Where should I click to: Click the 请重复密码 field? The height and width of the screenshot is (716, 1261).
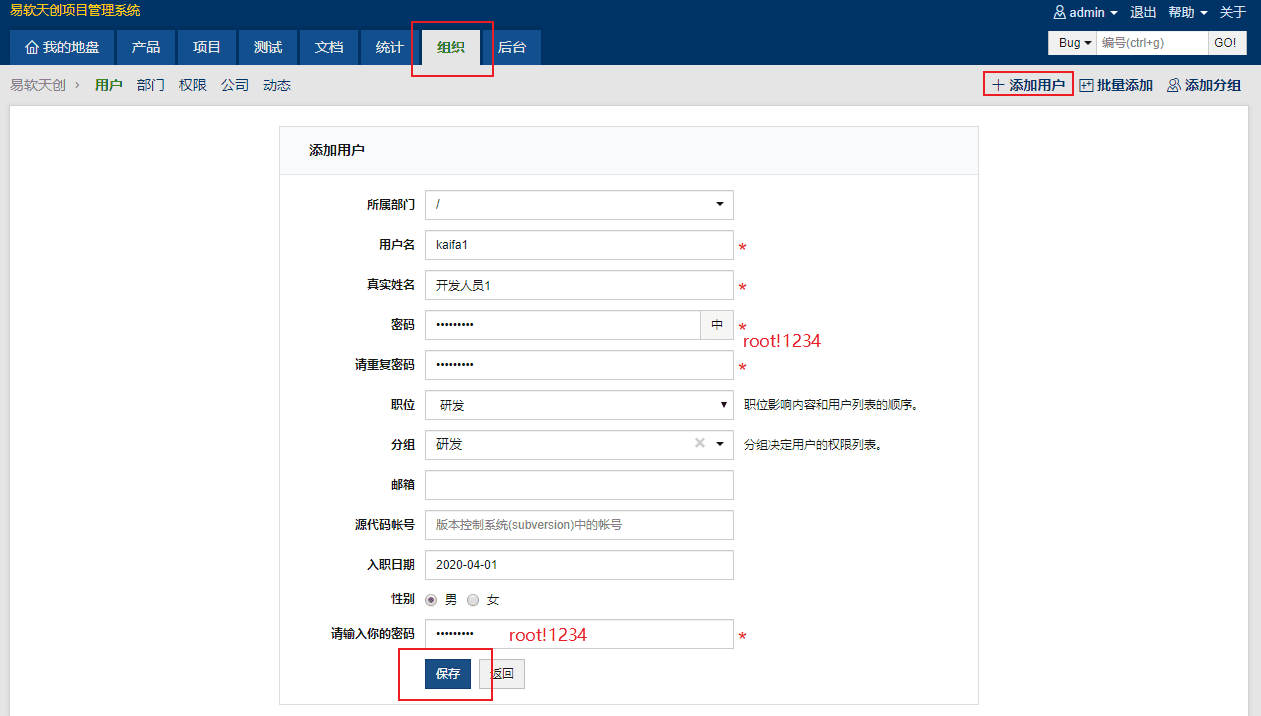click(x=579, y=365)
